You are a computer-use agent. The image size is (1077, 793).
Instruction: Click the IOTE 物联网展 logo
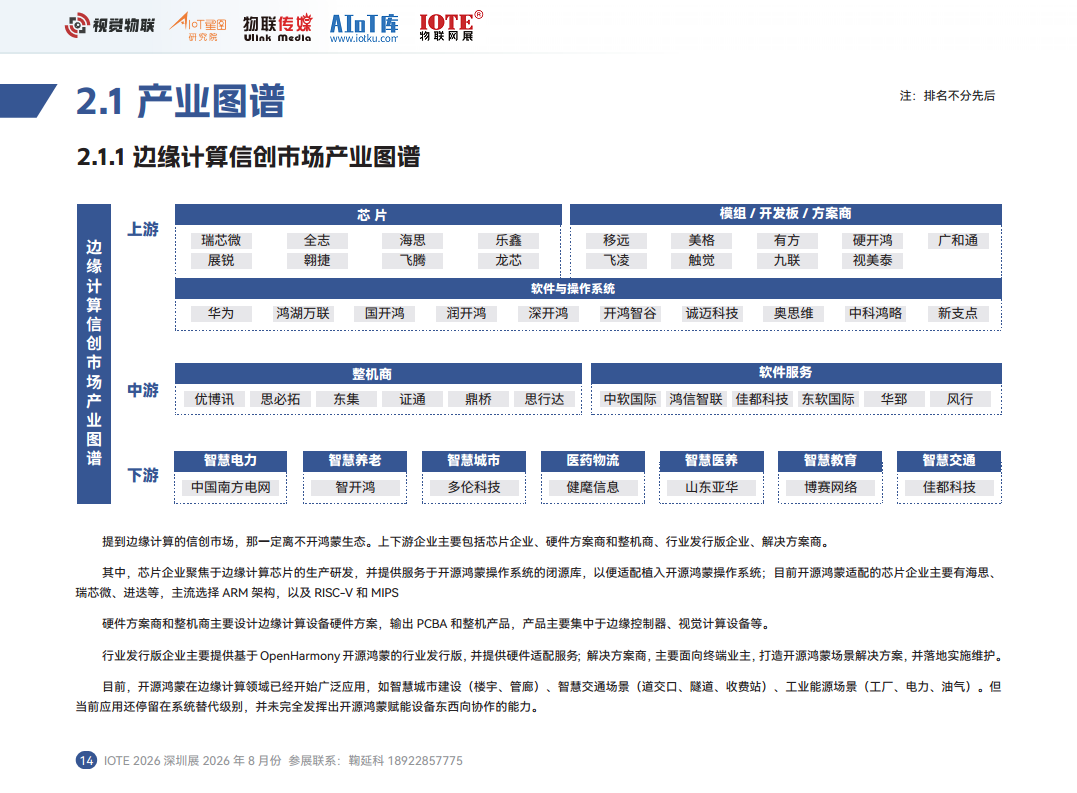451,26
